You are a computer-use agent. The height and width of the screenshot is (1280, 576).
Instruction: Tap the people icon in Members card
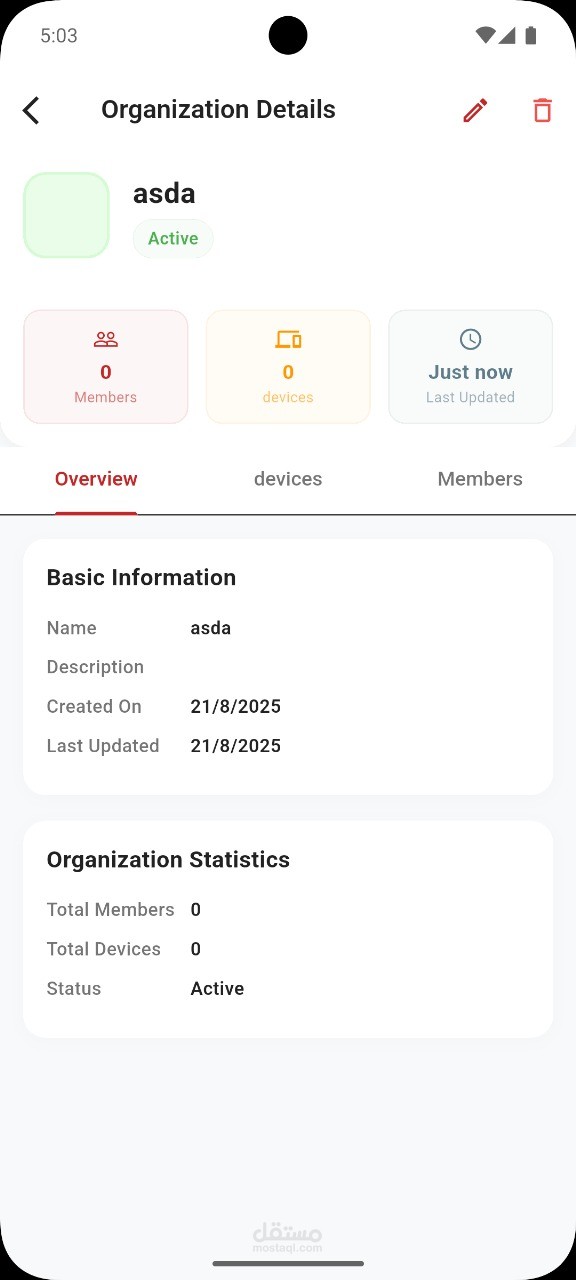(106, 340)
